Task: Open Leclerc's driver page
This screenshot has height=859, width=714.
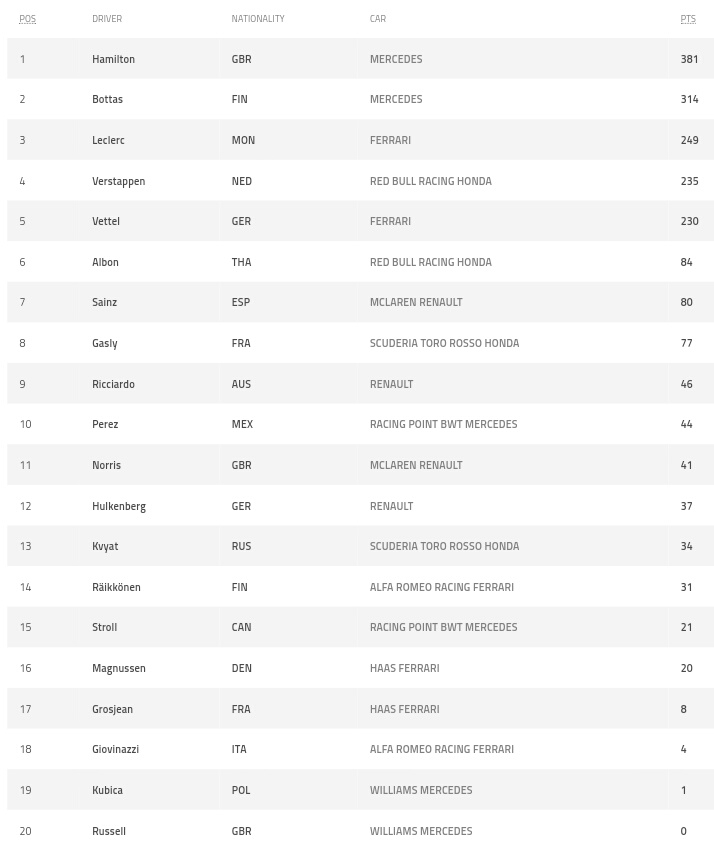Action: (108, 140)
